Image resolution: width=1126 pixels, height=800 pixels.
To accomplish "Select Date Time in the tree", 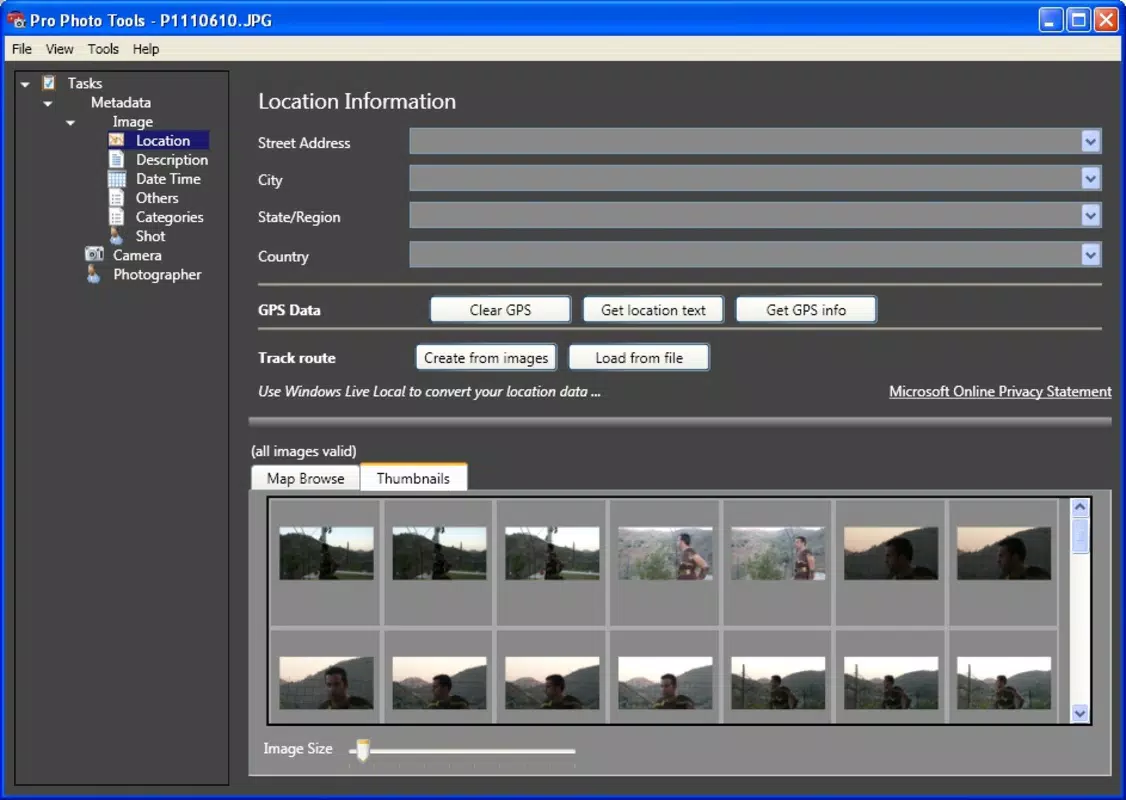I will pos(168,179).
